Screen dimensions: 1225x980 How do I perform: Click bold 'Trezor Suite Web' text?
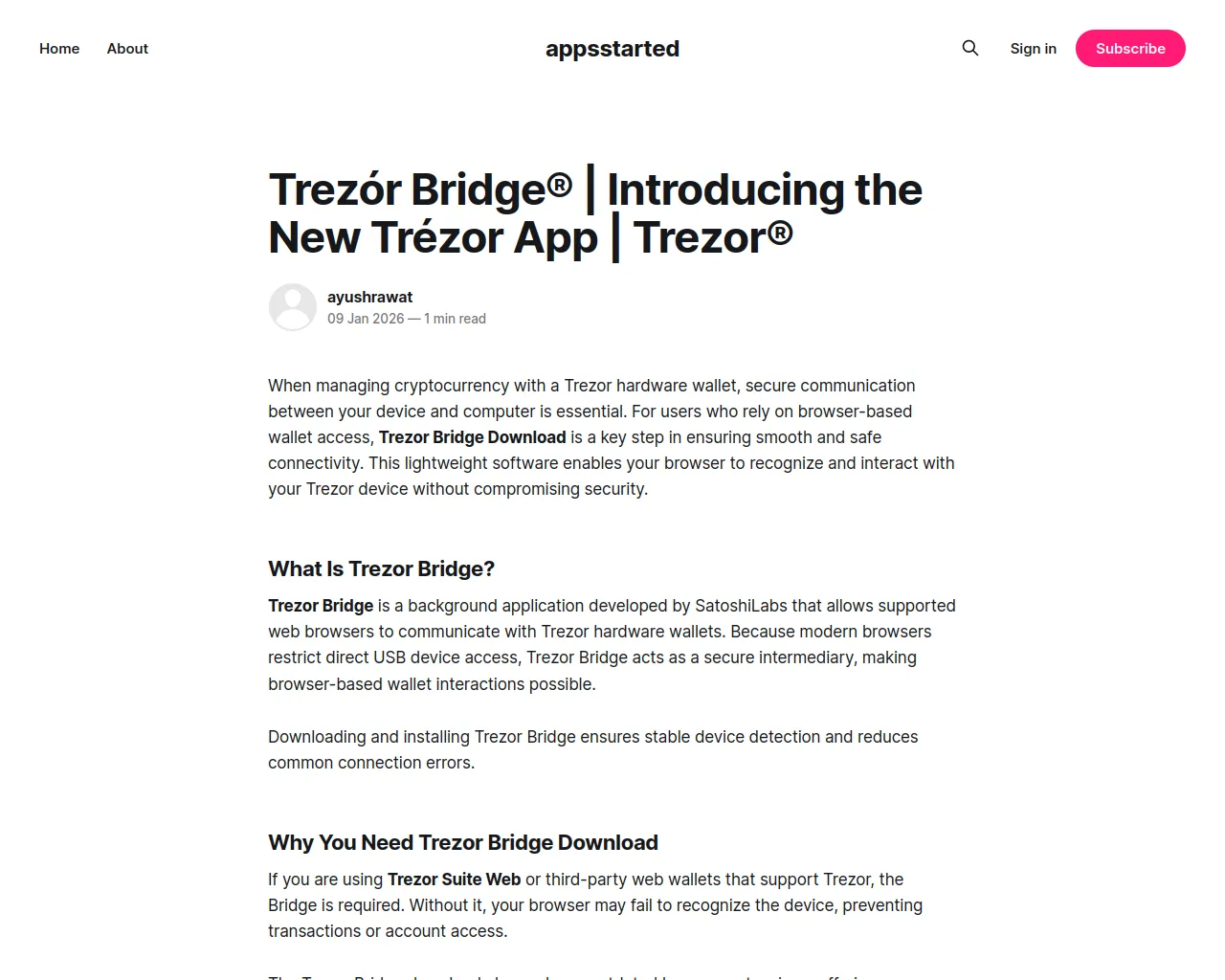pyautogui.click(x=455, y=880)
